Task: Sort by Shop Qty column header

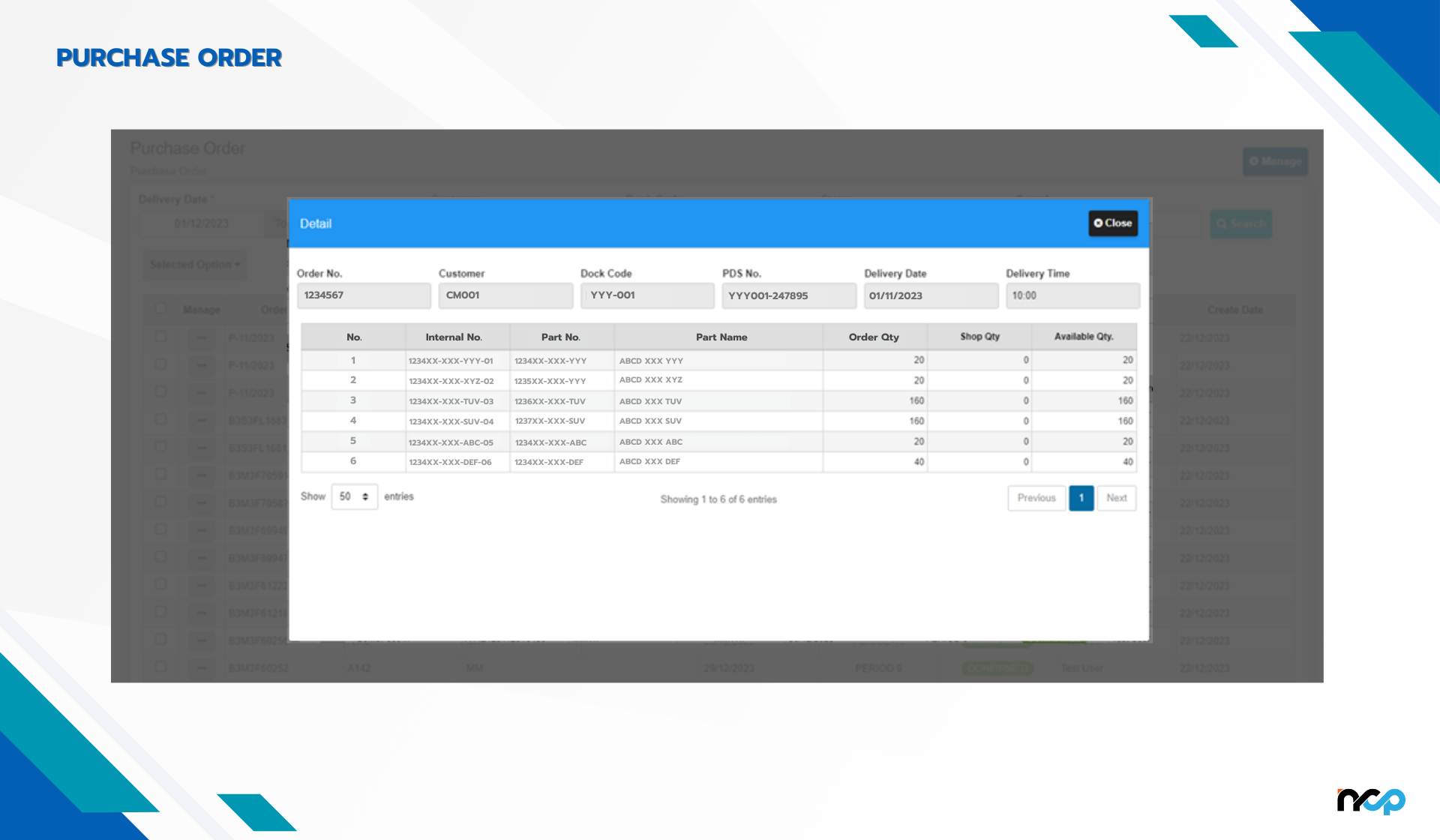Action: pyautogui.click(x=979, y=337)
